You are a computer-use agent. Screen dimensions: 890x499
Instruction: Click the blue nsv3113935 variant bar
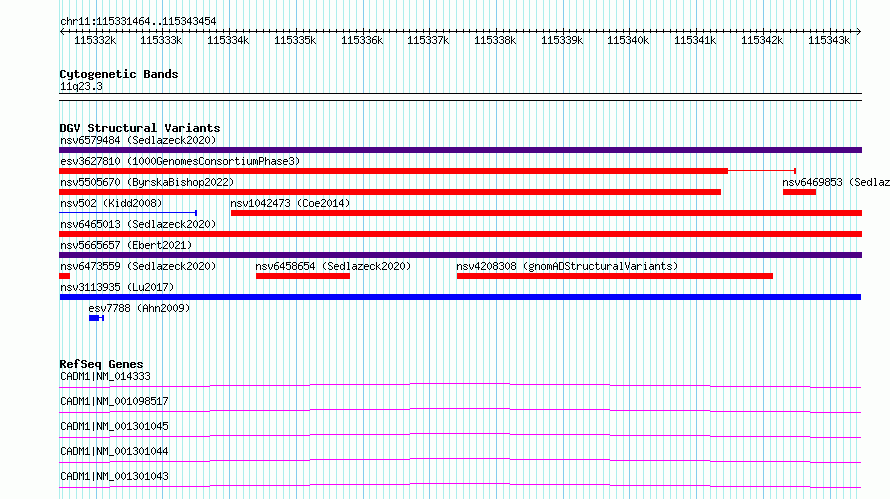(460, 297)
